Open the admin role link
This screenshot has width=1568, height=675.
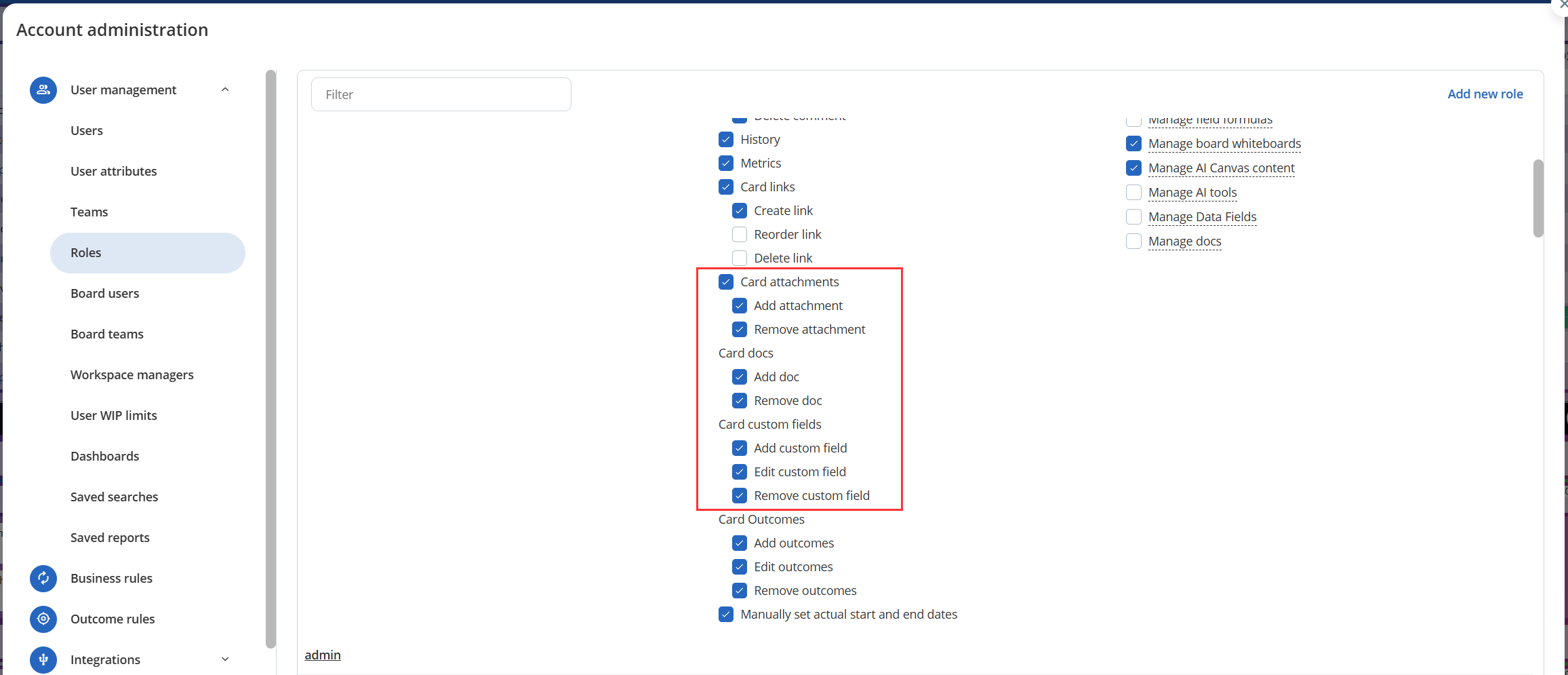323,655
